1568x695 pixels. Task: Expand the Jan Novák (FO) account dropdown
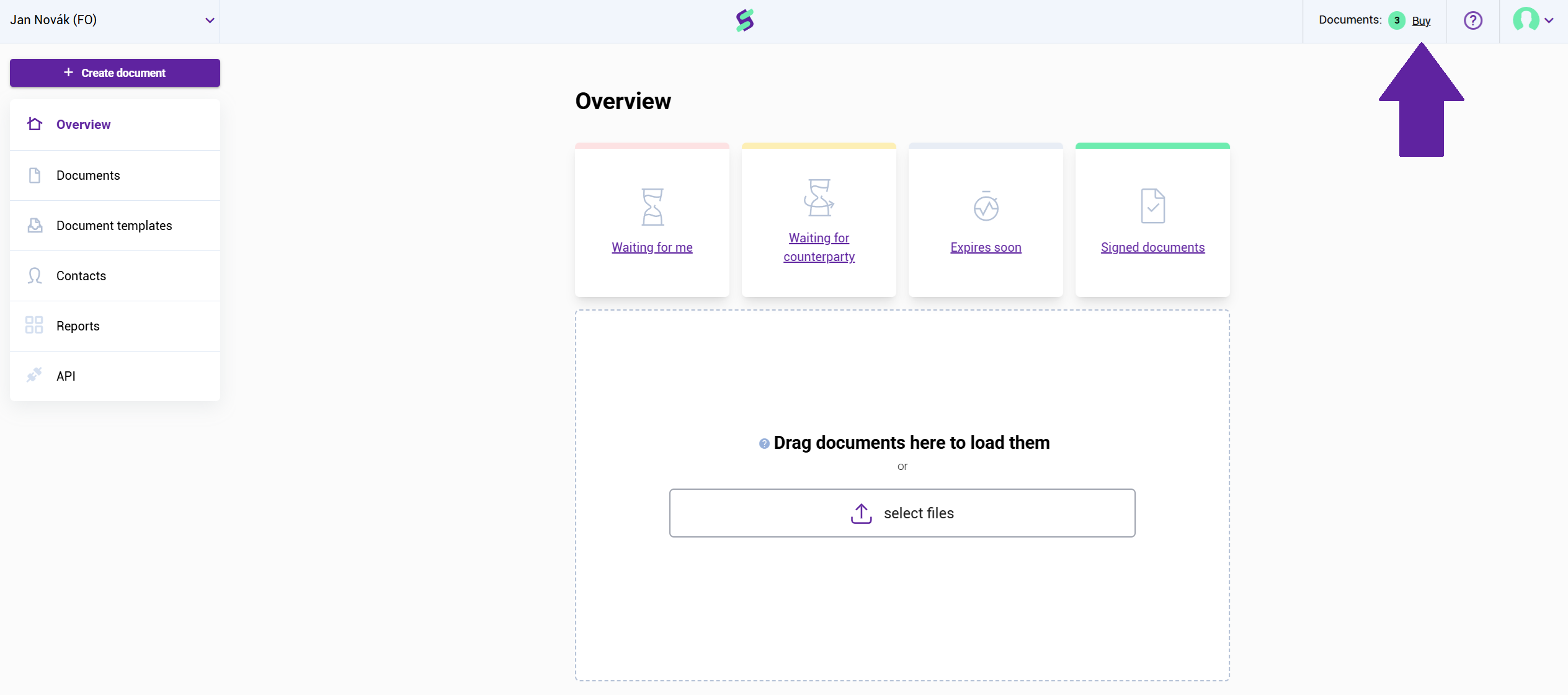click(x=210, y=20)
